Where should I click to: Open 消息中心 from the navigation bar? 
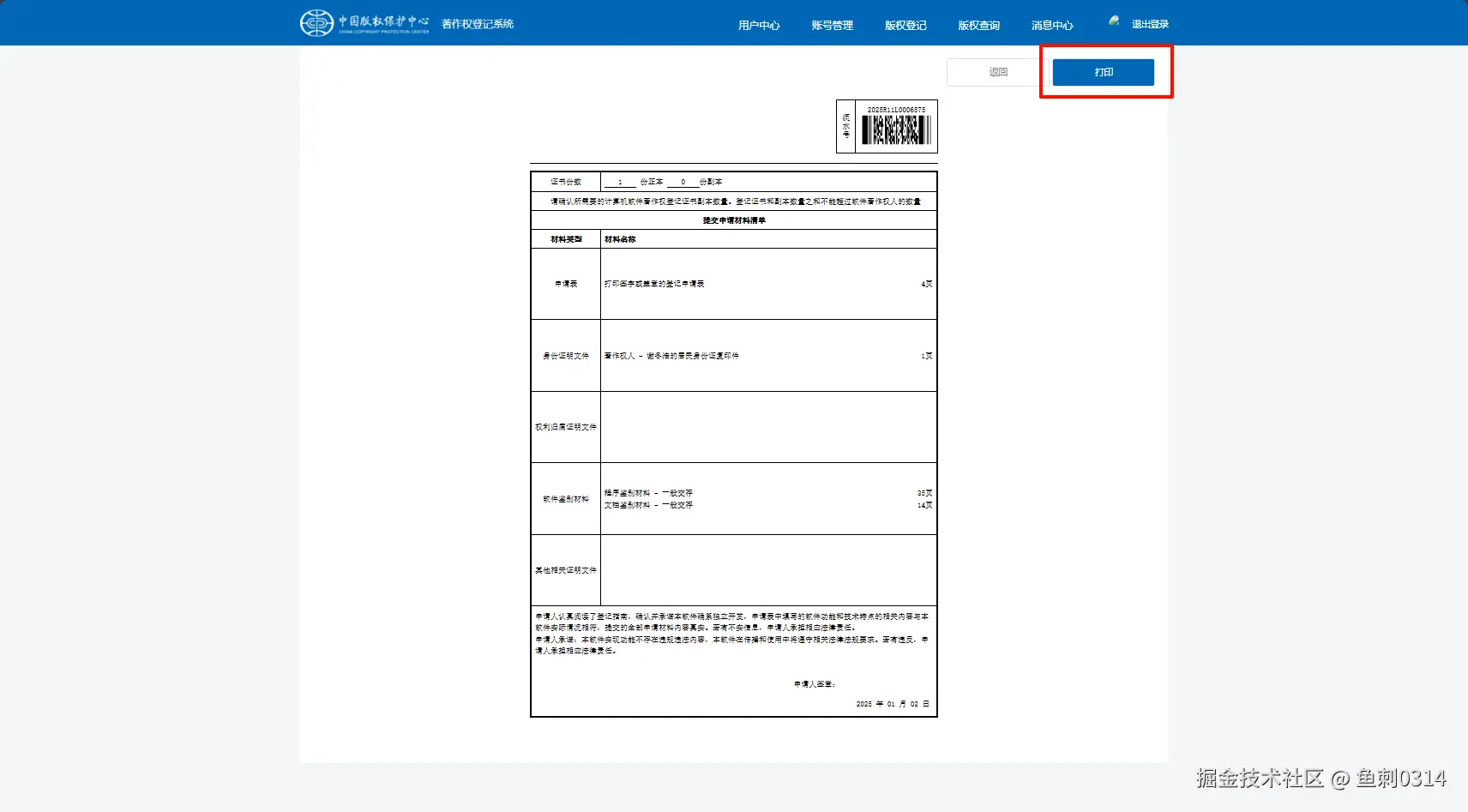click(x=1052, y=26)
